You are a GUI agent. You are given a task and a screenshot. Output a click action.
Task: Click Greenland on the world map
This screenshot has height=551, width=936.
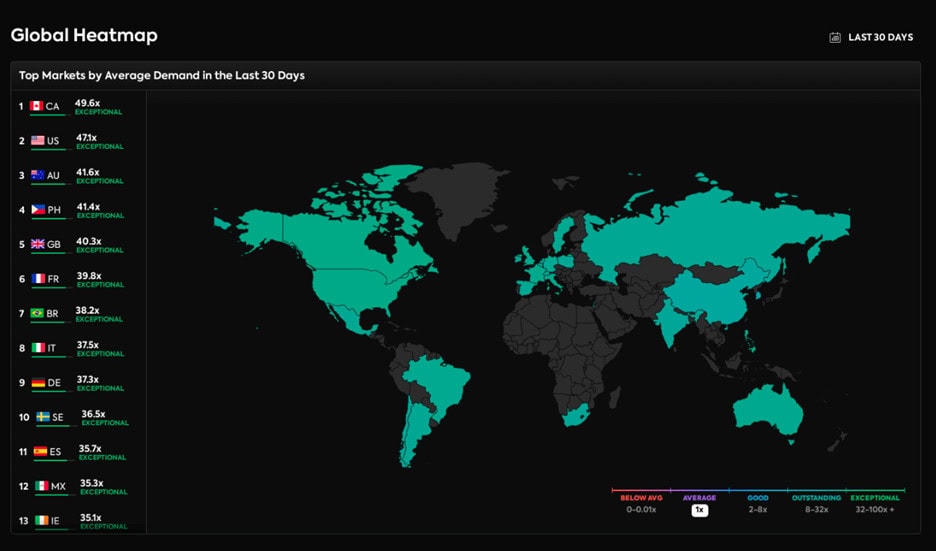pyautogui.click(x=460, y=194)
